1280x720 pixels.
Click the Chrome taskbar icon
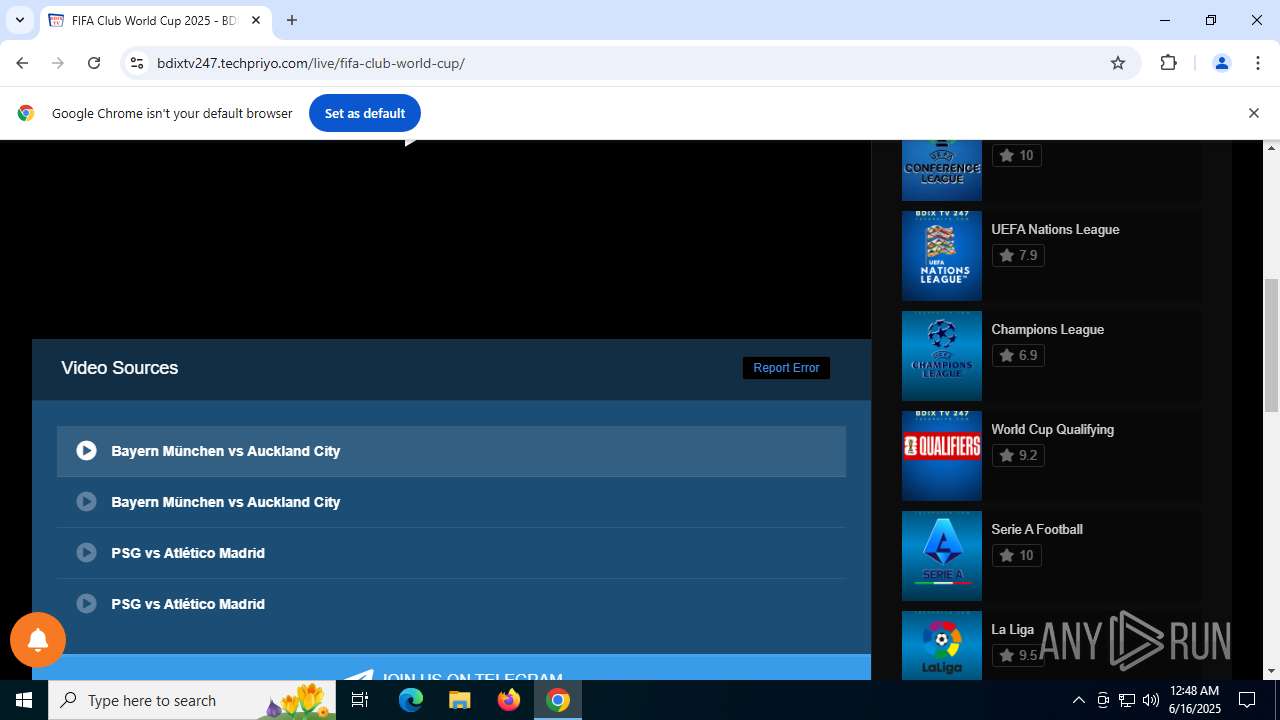click(x=558, y=700)
